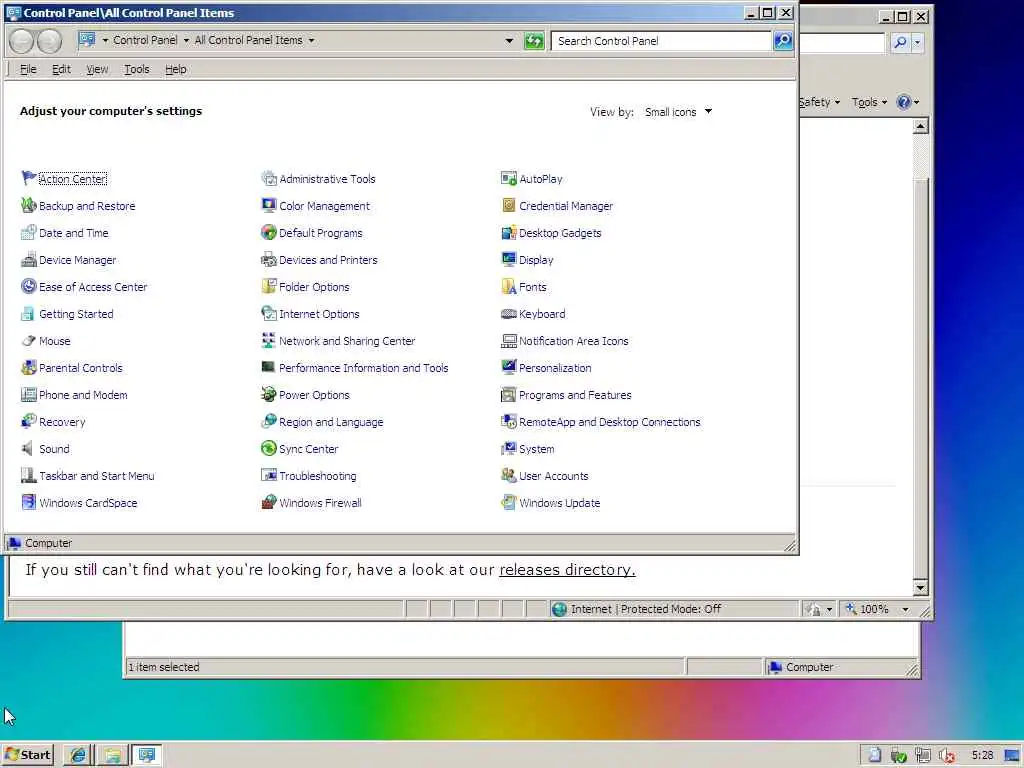Open the Tools menu in Control Panel

[x=136, y=69]
